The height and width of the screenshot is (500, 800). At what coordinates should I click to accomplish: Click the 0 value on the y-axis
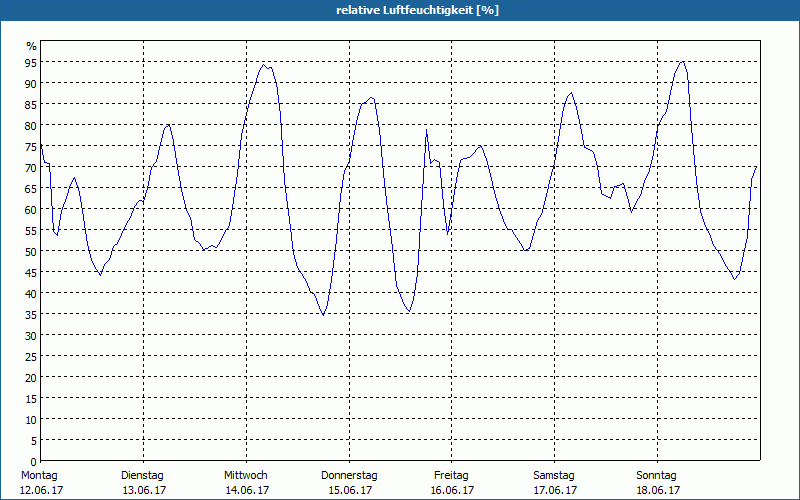pyautogui.click(x=34, y=461)
